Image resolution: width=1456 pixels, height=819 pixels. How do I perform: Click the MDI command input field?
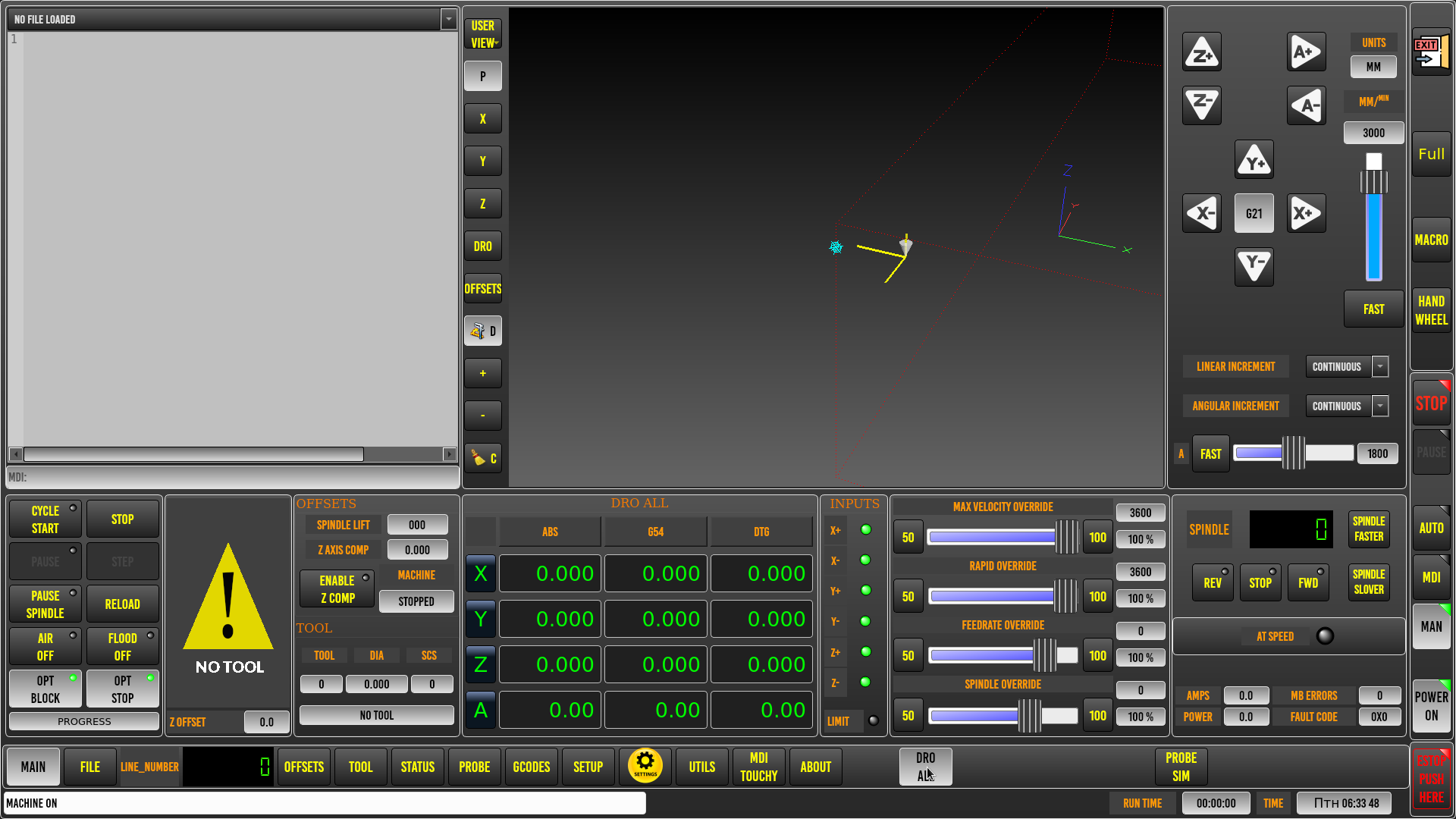pyautogui.click(x=233, y=477)
